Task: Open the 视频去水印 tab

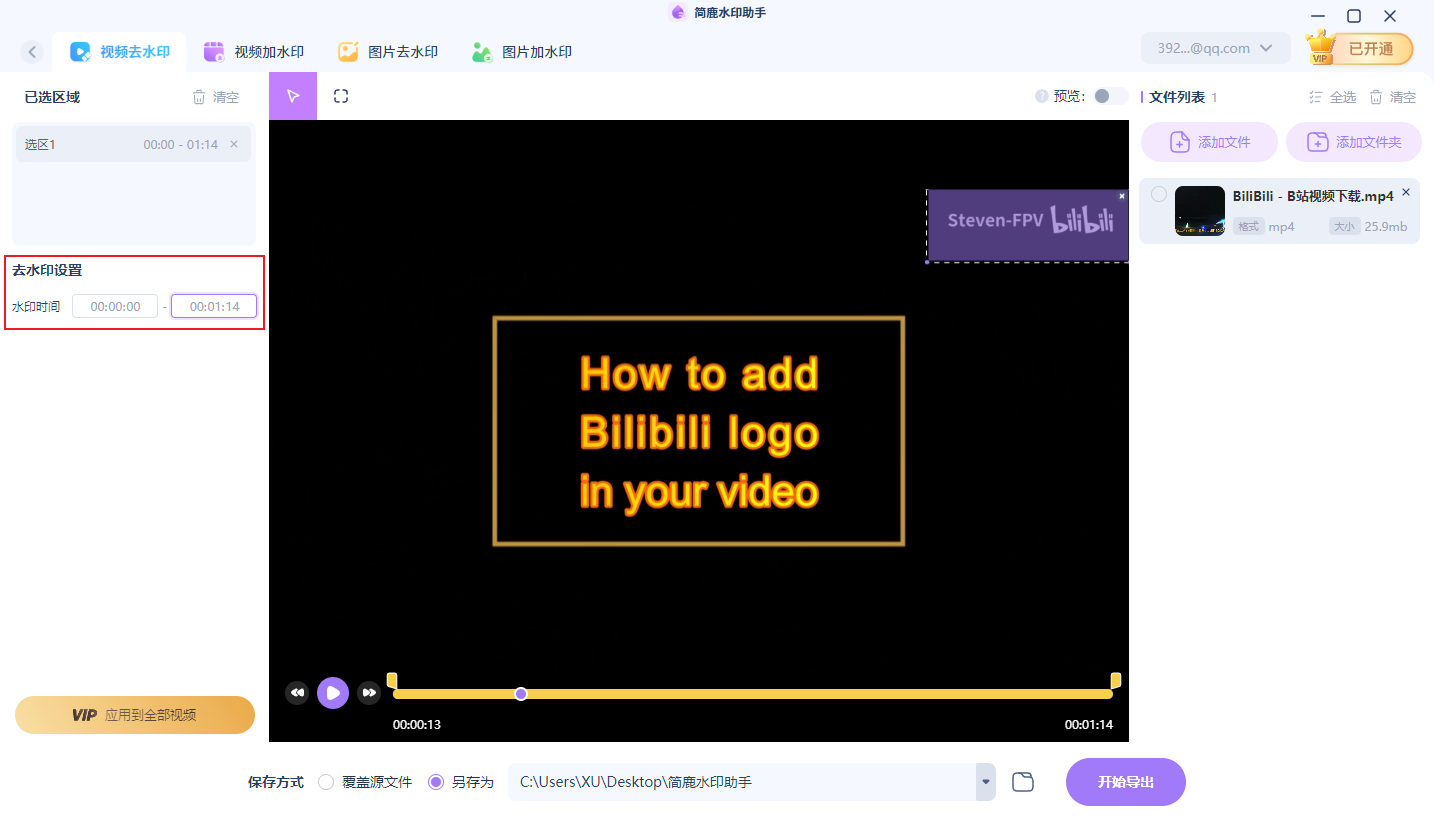Action: coord(120,52)
